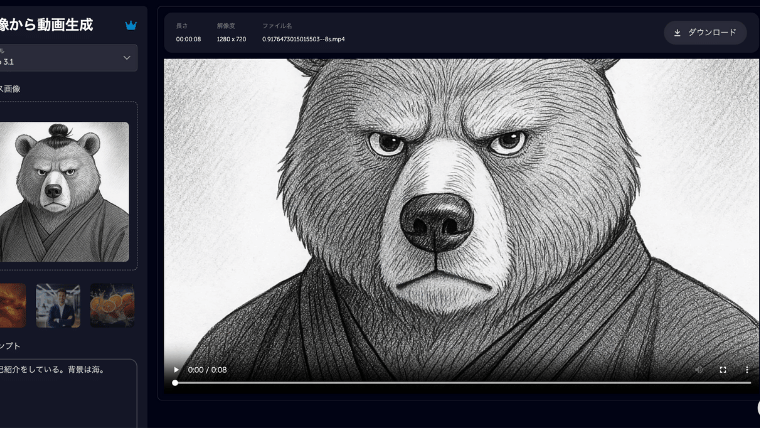Expand the model version dropdown chevron
Viewport: 760px width, 428px height.
click(x=126, y=58)
